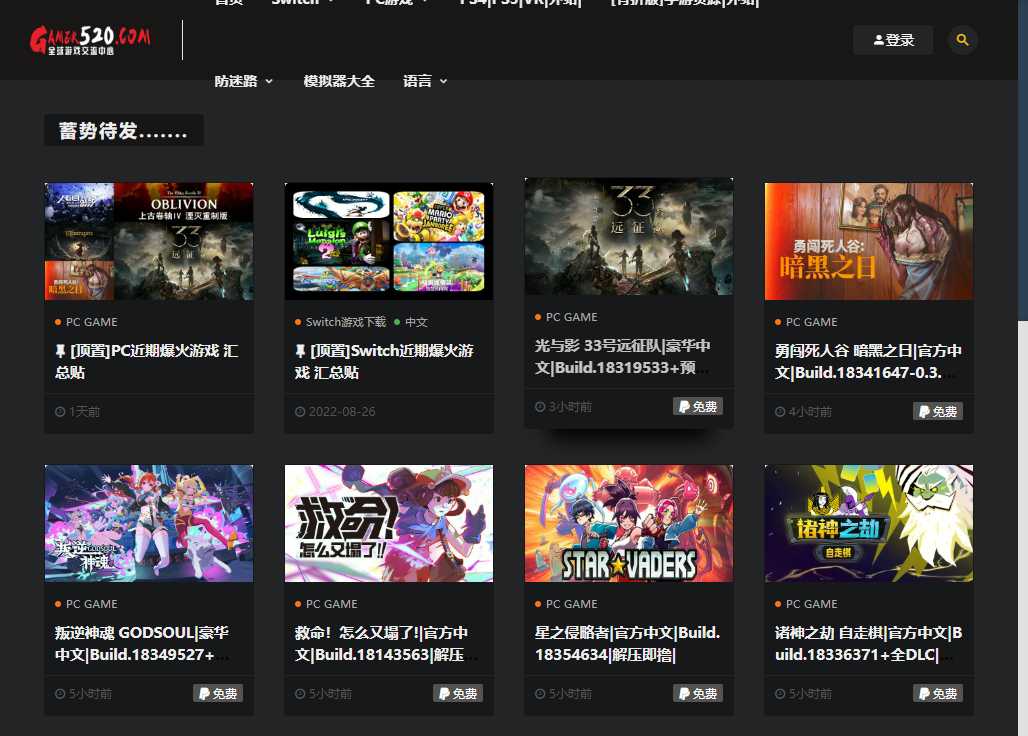Open the search magnifier icon
The image size is (1028, 736).
[962, 40]
